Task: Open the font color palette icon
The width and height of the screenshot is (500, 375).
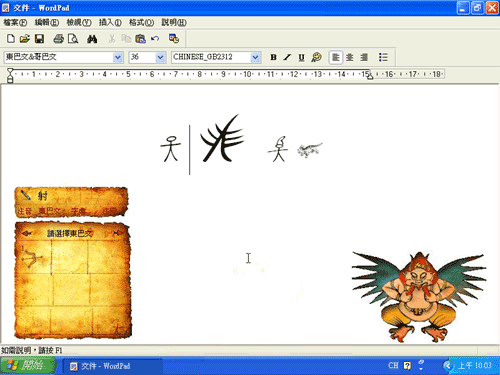Action: click(316, 57)
